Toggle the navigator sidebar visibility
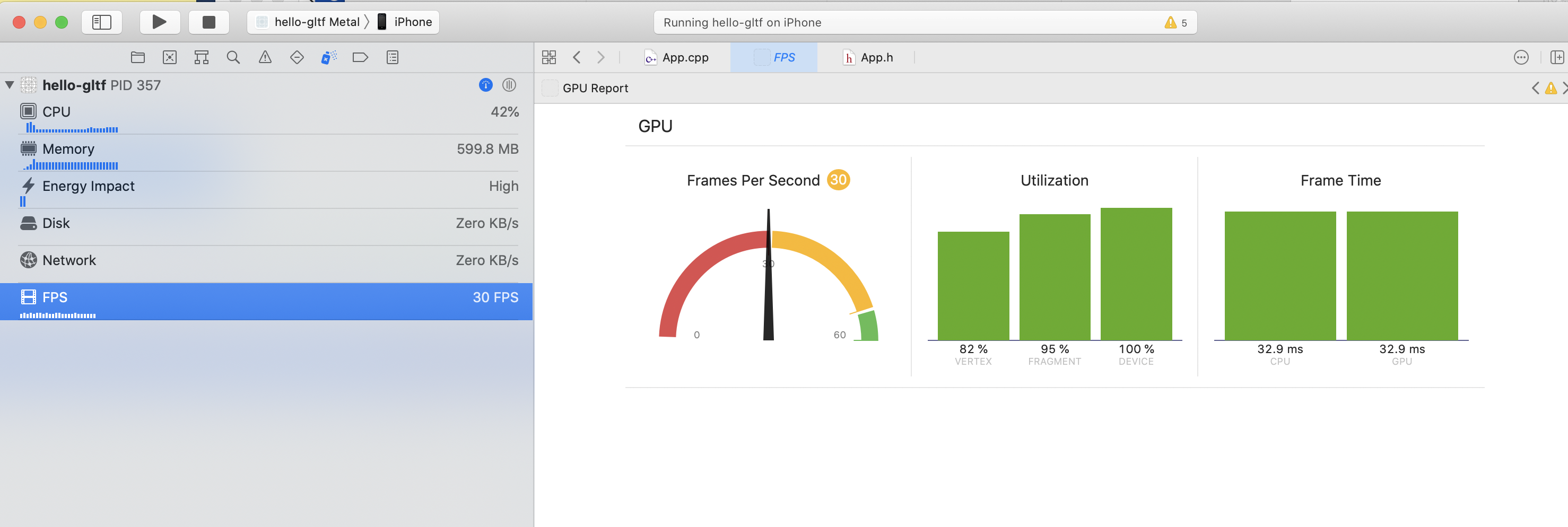Image resolution: width=1568 pixels, height=527 pixels. pos(102,22)
